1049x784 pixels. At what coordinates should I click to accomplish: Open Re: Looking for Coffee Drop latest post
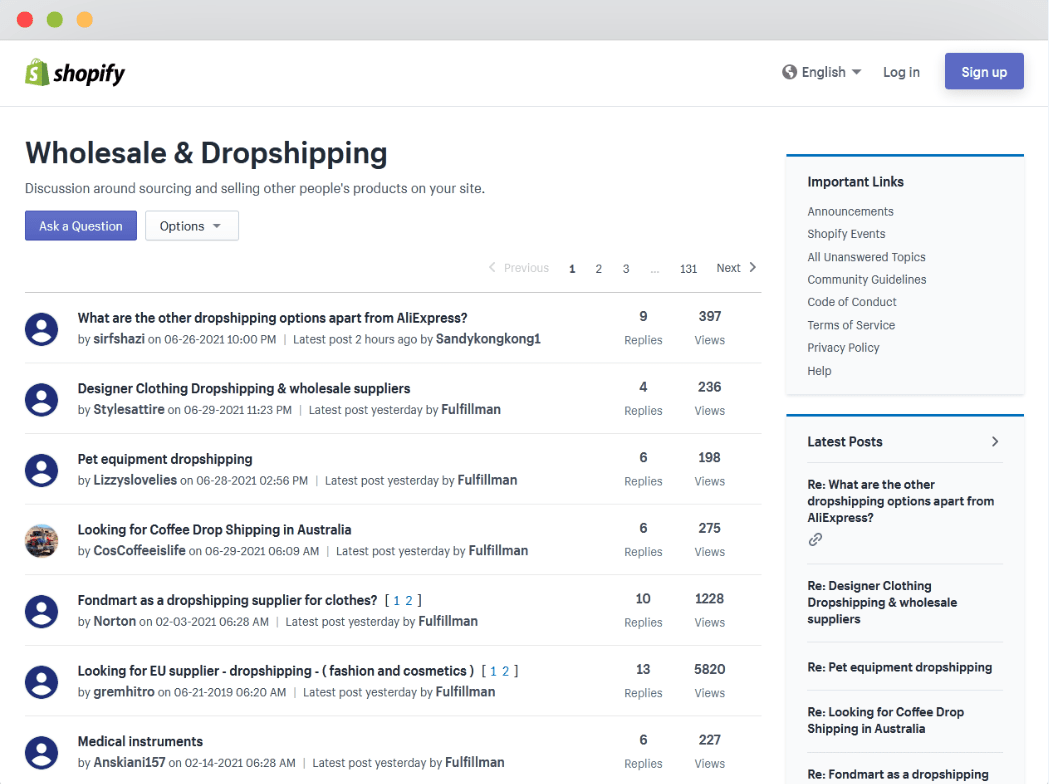(885, 720)
